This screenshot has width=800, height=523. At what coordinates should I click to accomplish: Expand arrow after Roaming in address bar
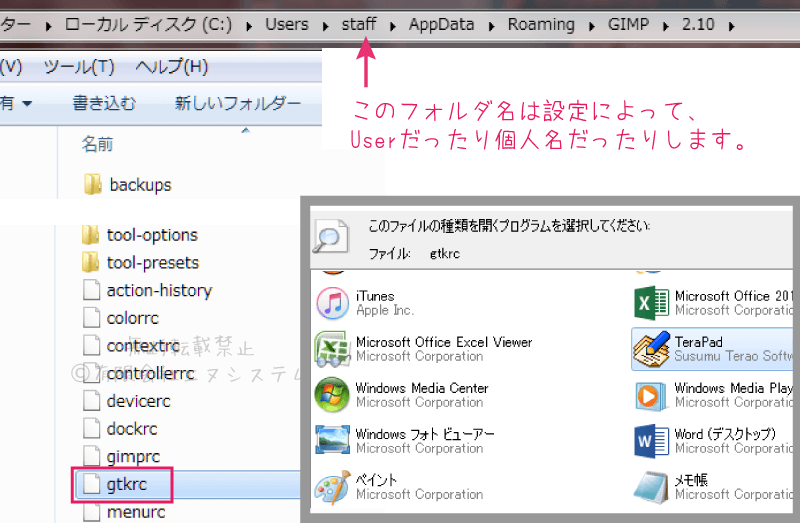pos(591,26)
